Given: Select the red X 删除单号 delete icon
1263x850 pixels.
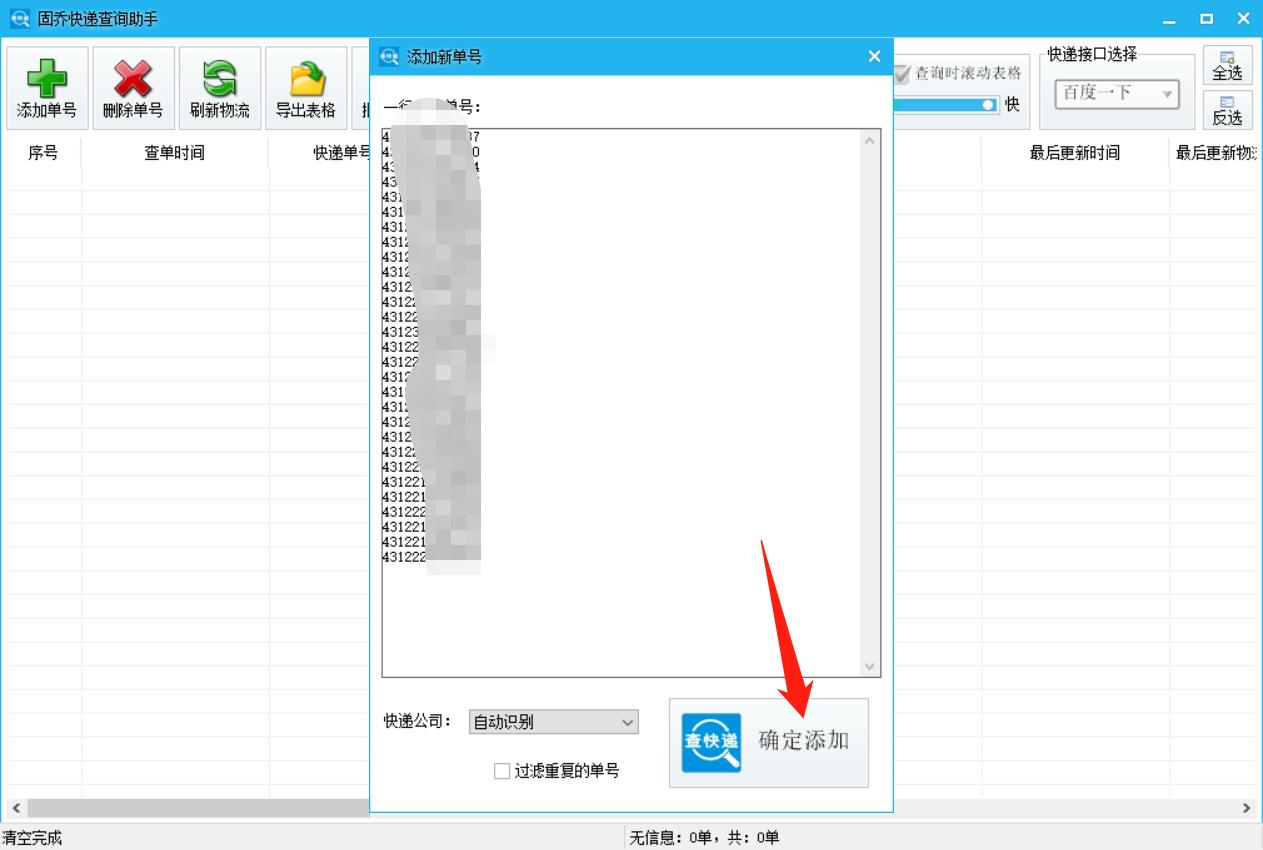Looking at the screenshot, I should coord(133,78).
